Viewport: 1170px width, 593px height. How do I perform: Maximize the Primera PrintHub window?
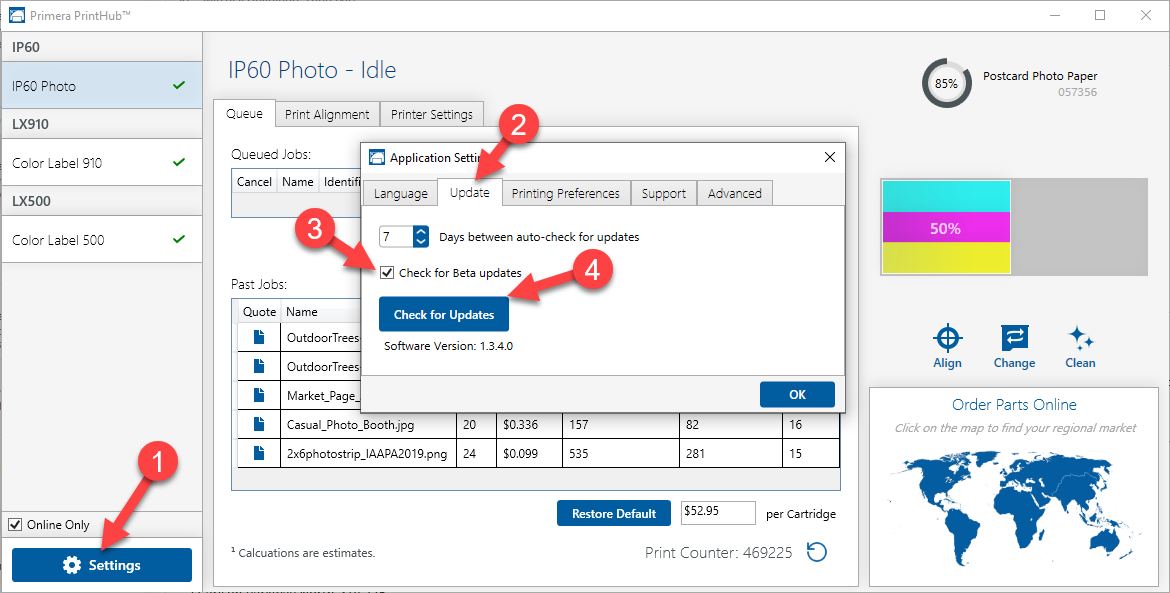[1100, 15]
